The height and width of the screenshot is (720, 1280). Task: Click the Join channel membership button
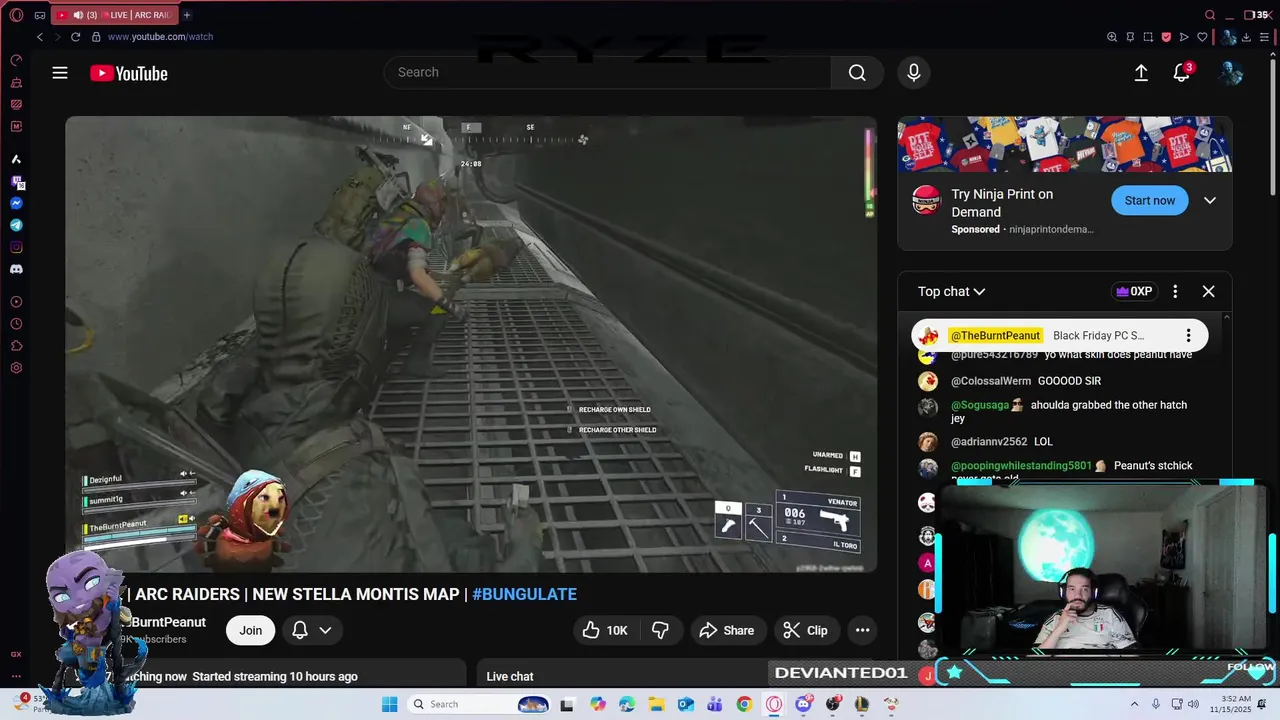click(251, 630)
